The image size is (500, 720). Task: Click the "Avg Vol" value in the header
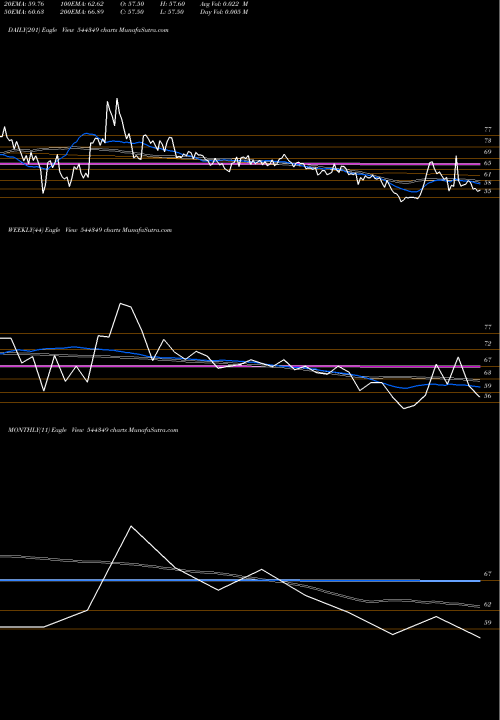coord(224,4)
